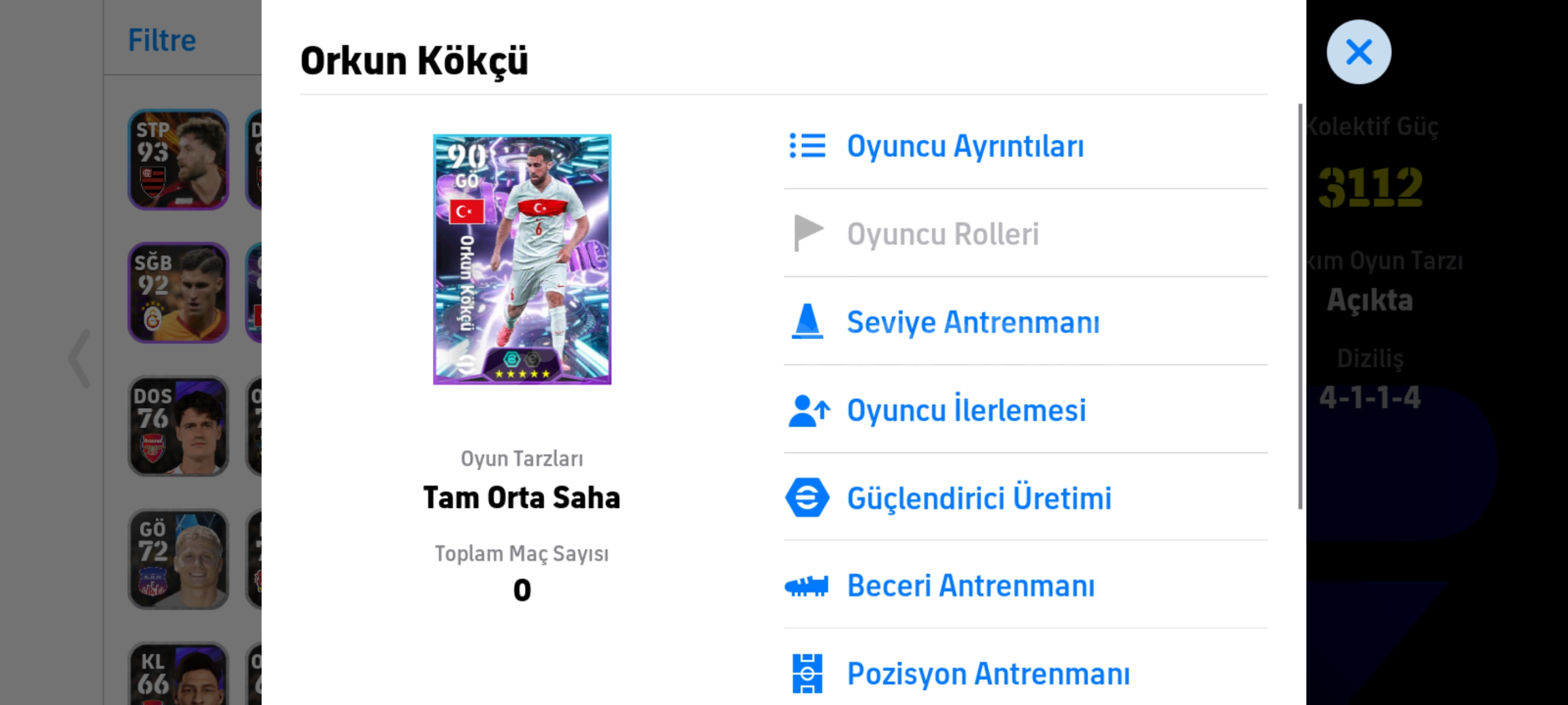Open the Filtre option
This screenshot has height=705, width=1568.
[162, 40]
